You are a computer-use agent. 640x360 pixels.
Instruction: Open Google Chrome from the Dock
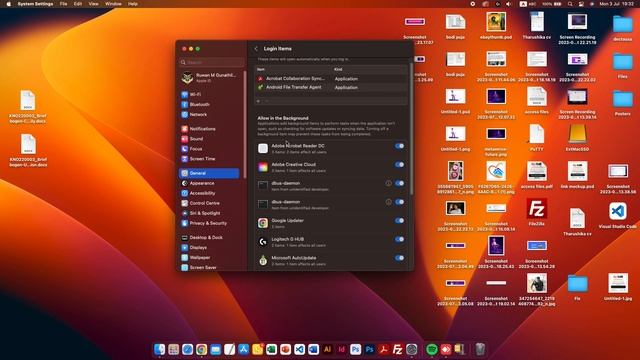coord(201,349)
